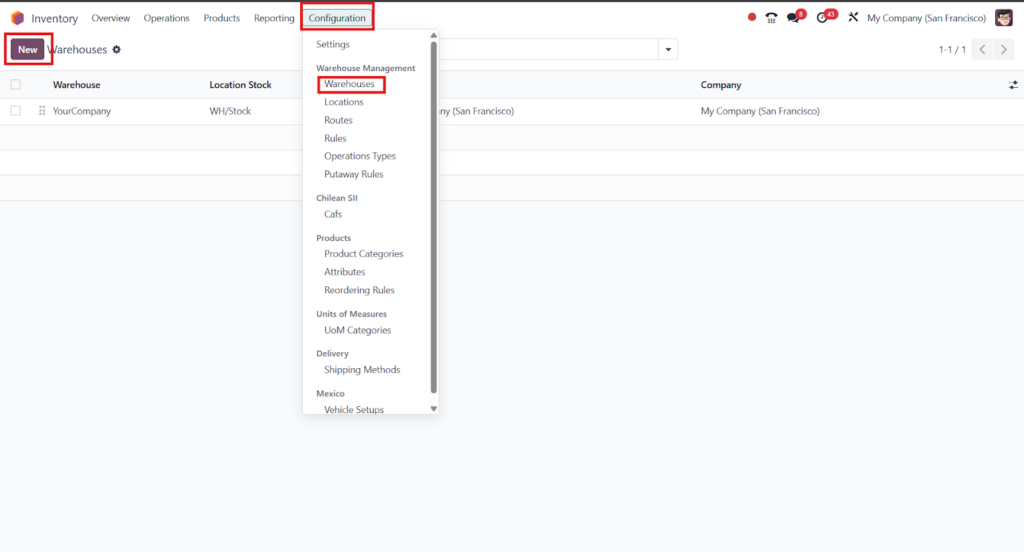The image size is (1024, 552).
Task: Sort by the Company column header
Action: (721, 85)
